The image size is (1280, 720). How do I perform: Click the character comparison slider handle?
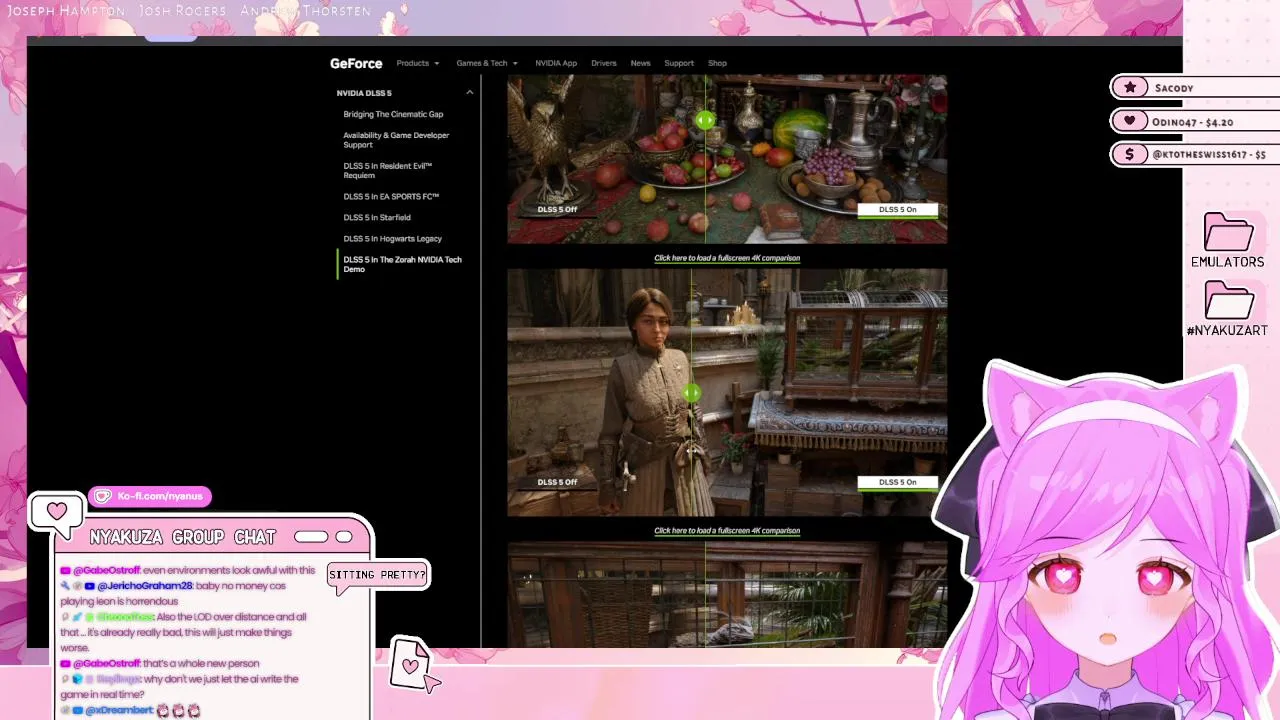pos(692,393)
